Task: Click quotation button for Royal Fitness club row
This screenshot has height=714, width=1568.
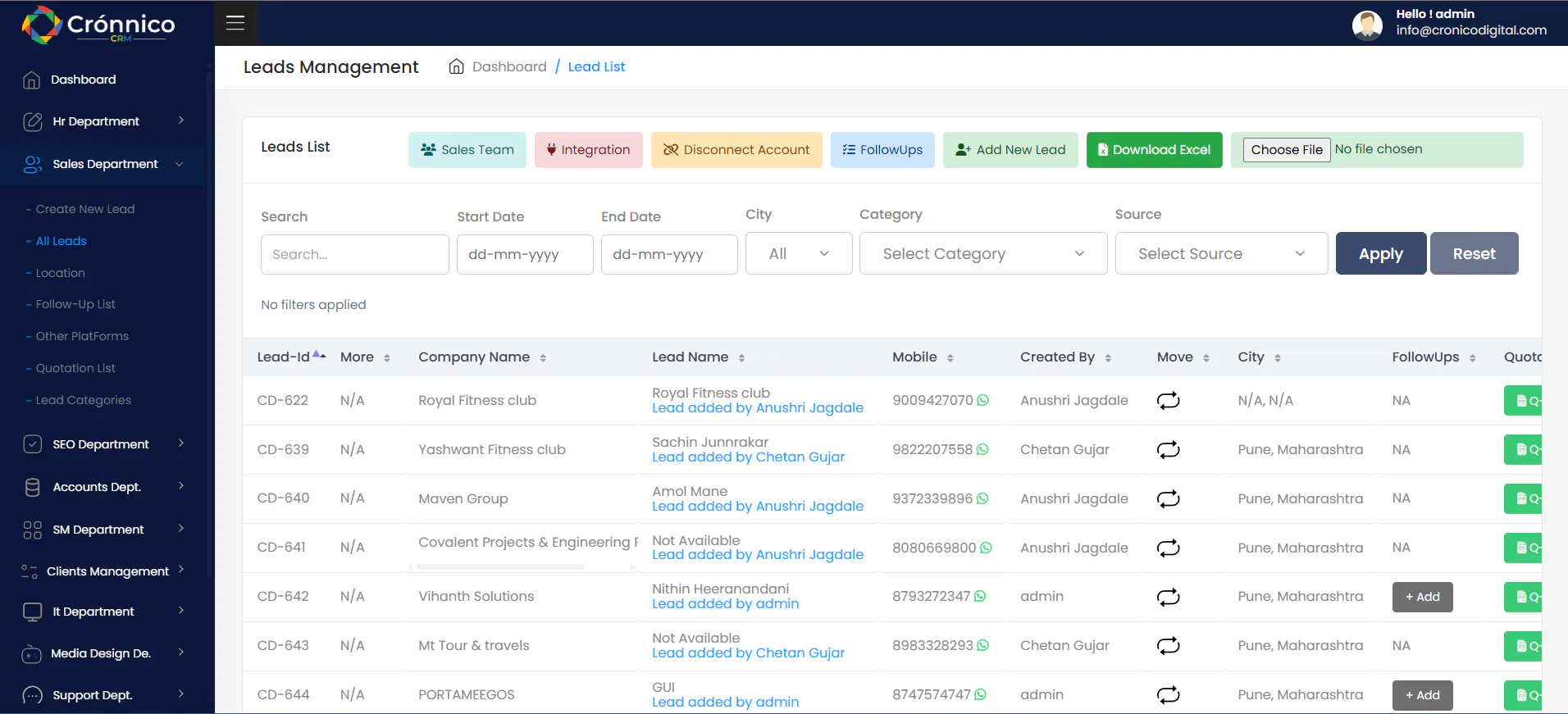Action: [1523, 401]
